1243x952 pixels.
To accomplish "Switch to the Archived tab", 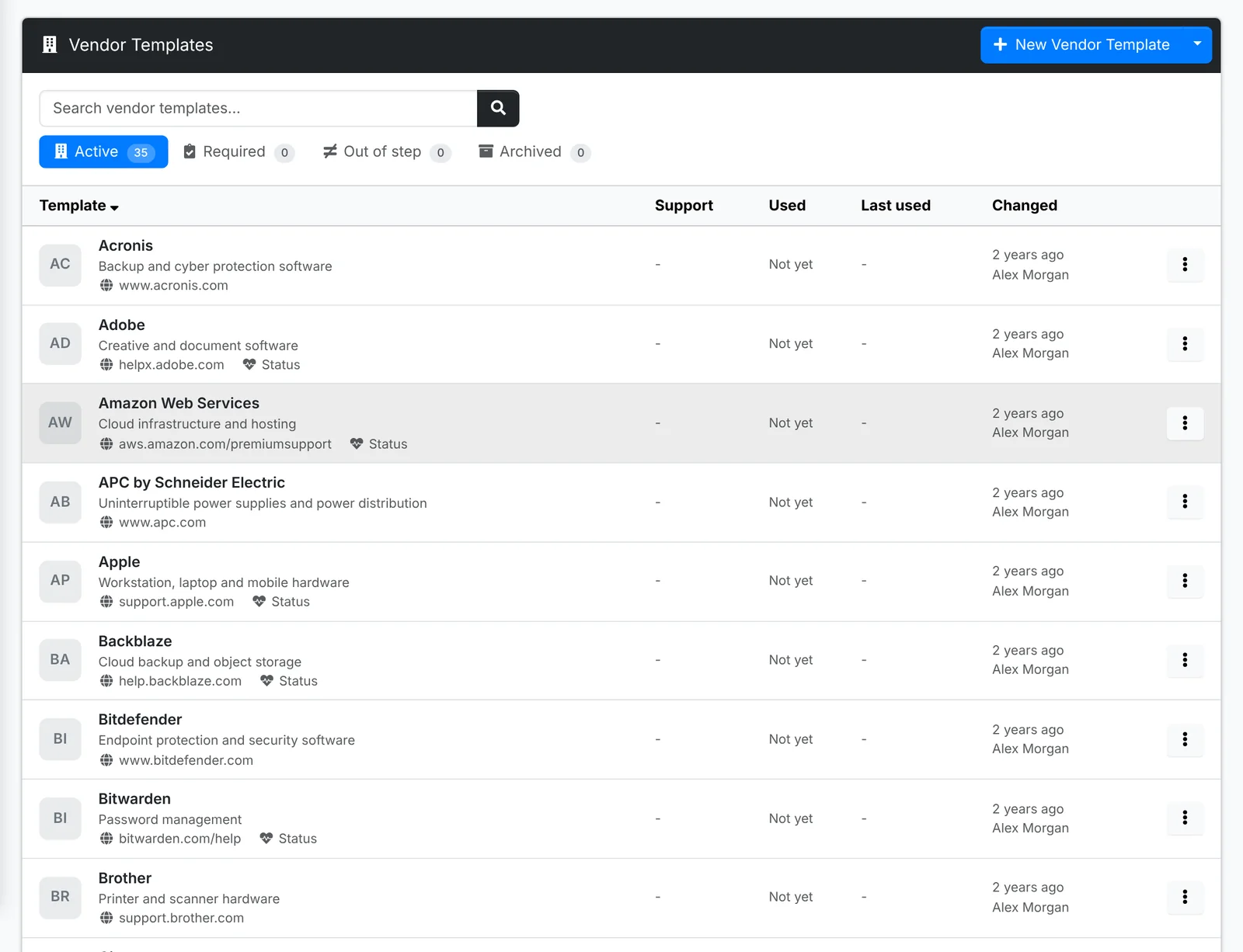I will coord(534,151).
